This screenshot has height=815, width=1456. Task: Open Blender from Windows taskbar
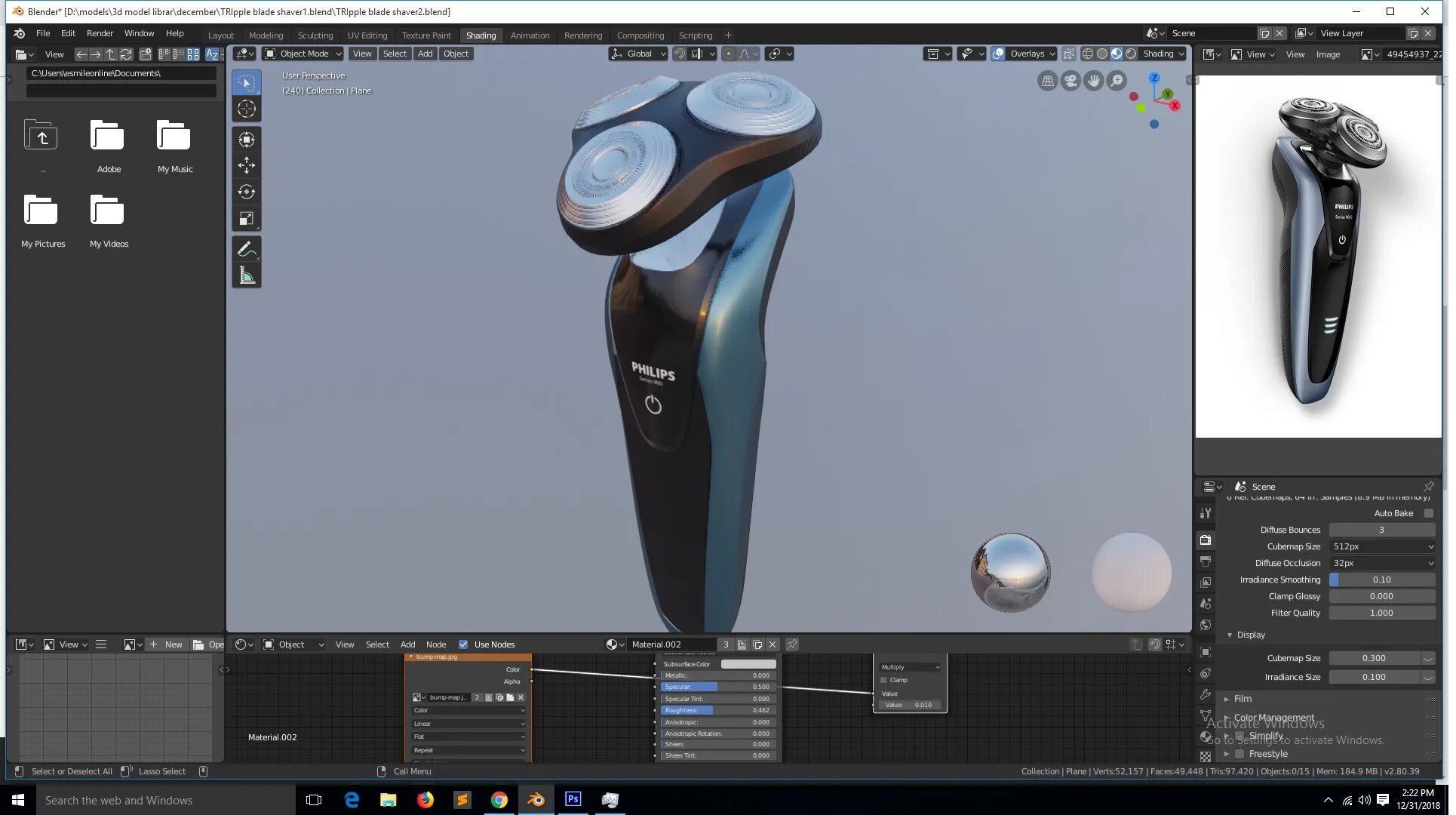click(536, 800)
